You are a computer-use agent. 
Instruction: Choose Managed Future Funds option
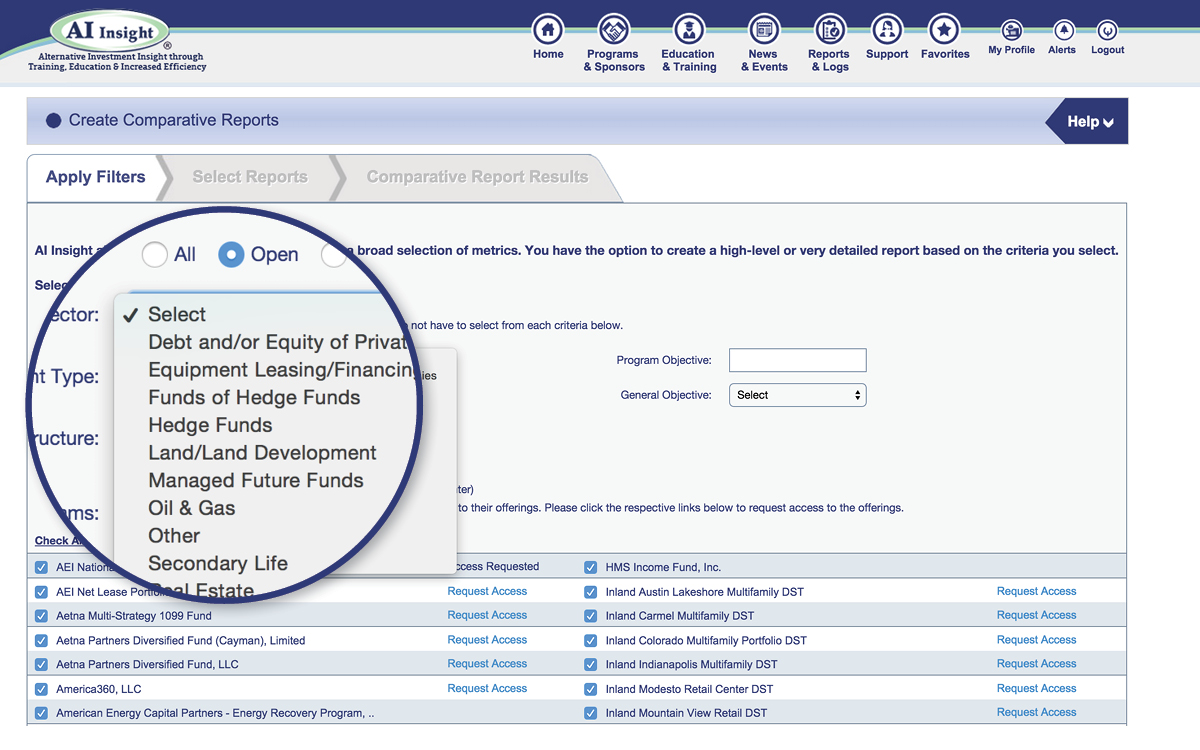[x=256, y=481]
